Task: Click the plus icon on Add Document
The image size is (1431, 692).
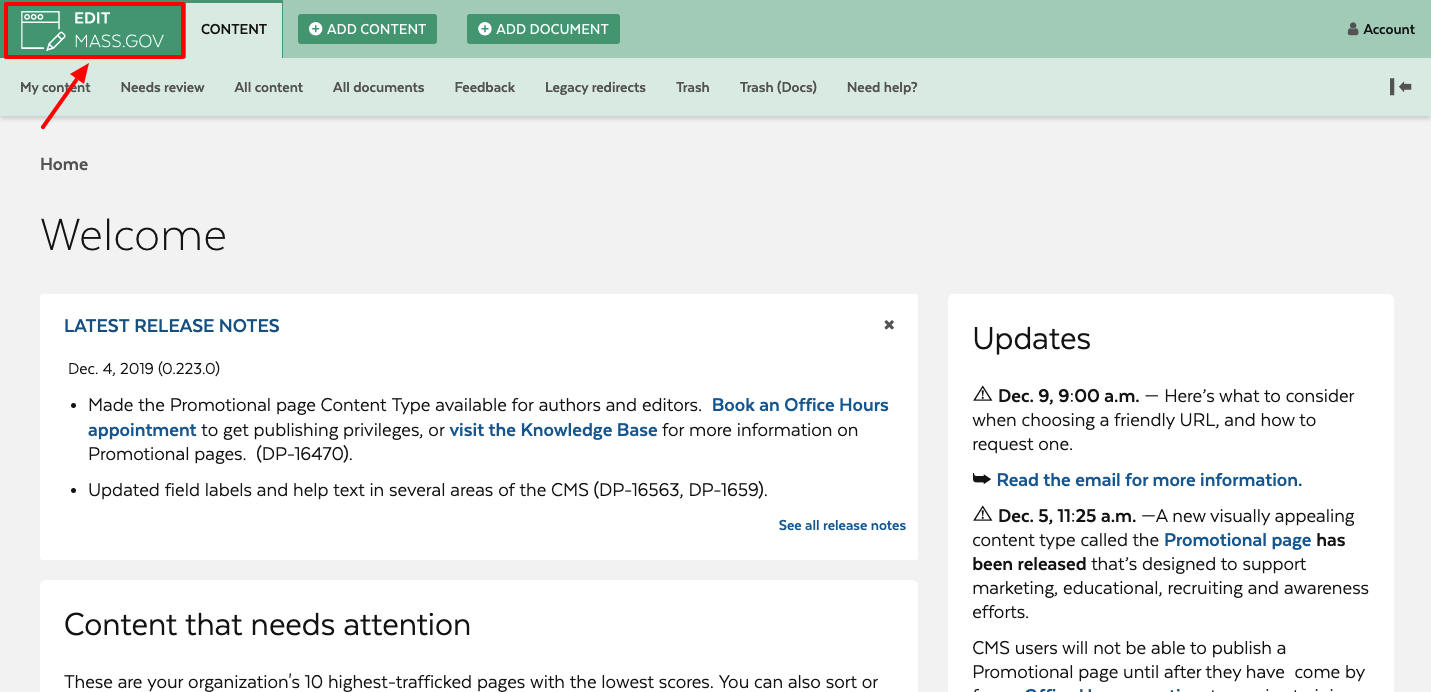Action: click(x=485, y=29)
